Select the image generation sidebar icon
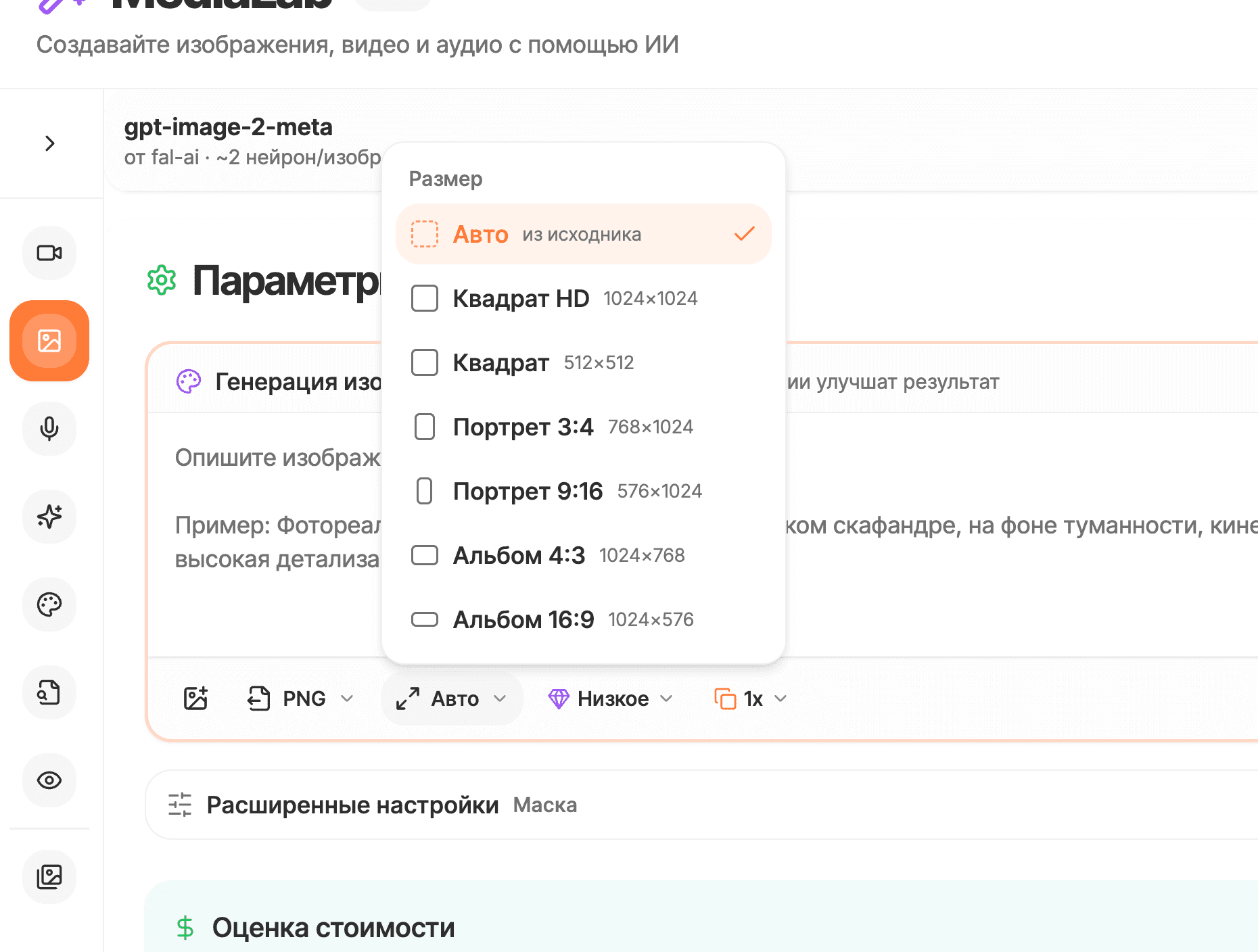 49,341
